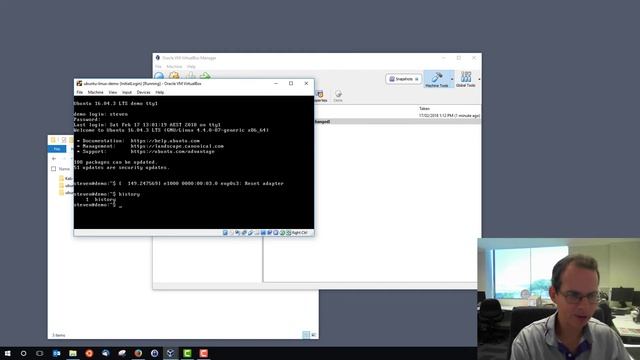Open the Windows Start menu

coord(7,353)
